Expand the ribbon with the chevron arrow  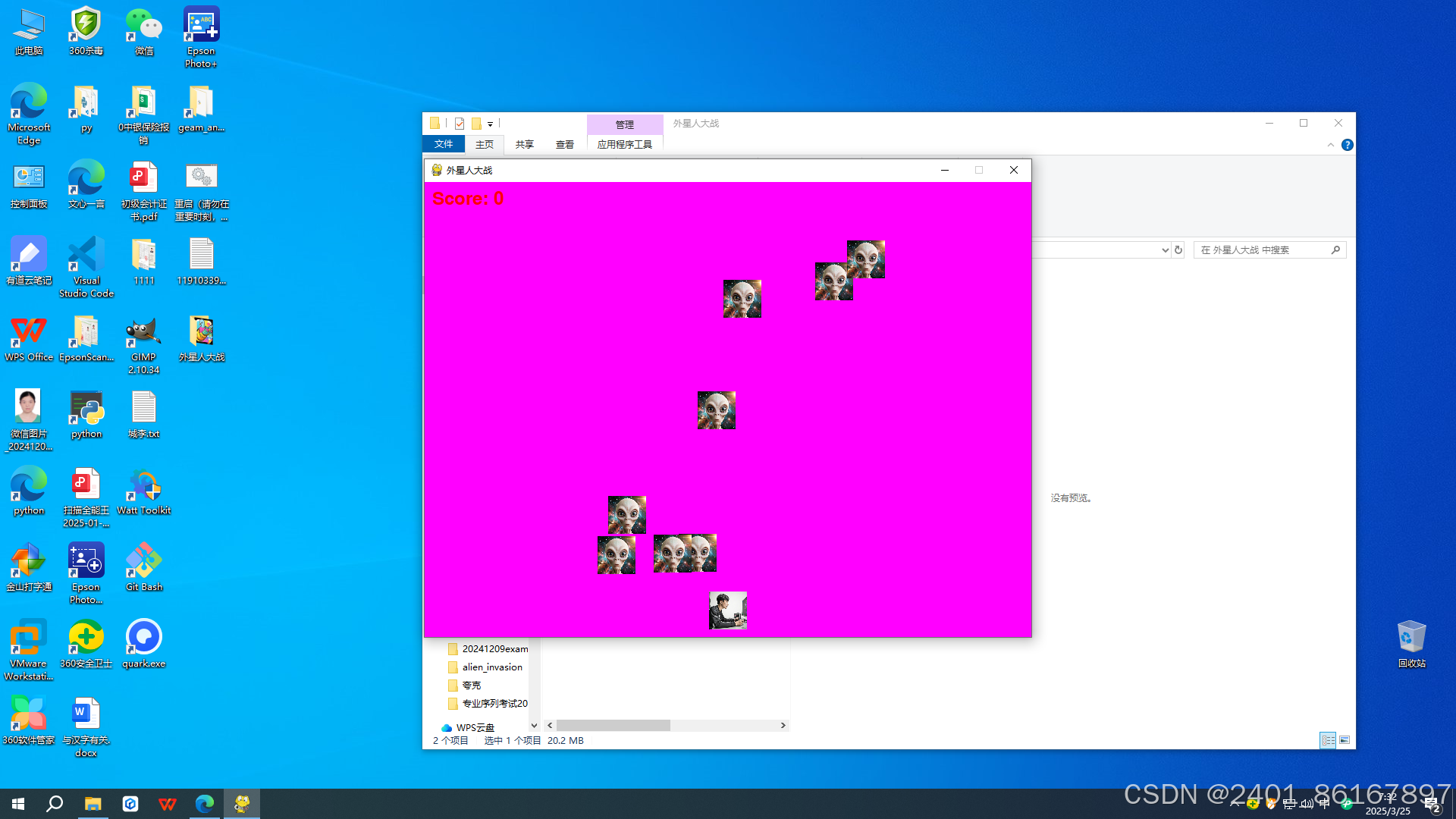click(1331, 145)
